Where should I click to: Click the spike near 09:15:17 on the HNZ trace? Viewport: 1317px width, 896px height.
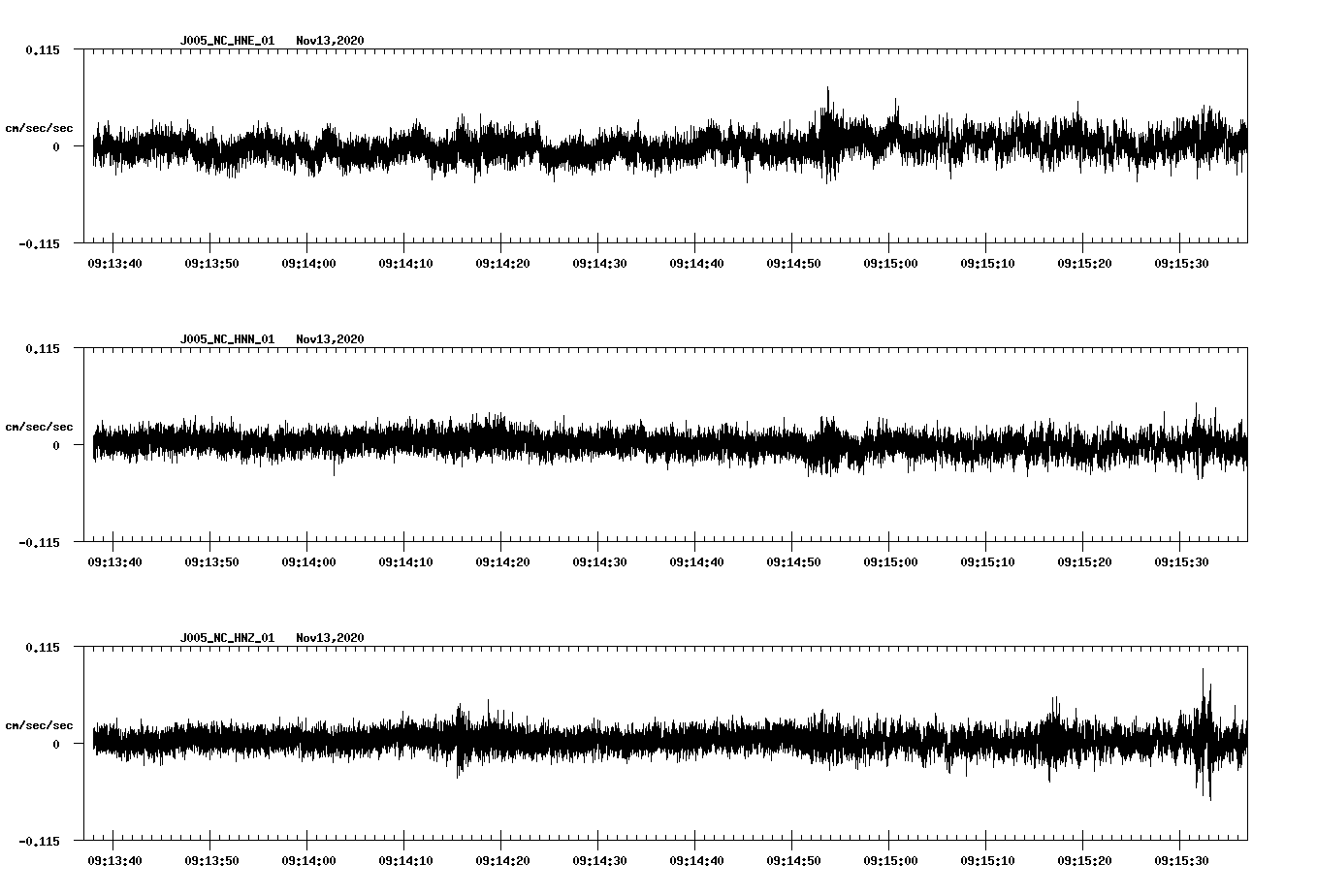point(1056,732)
